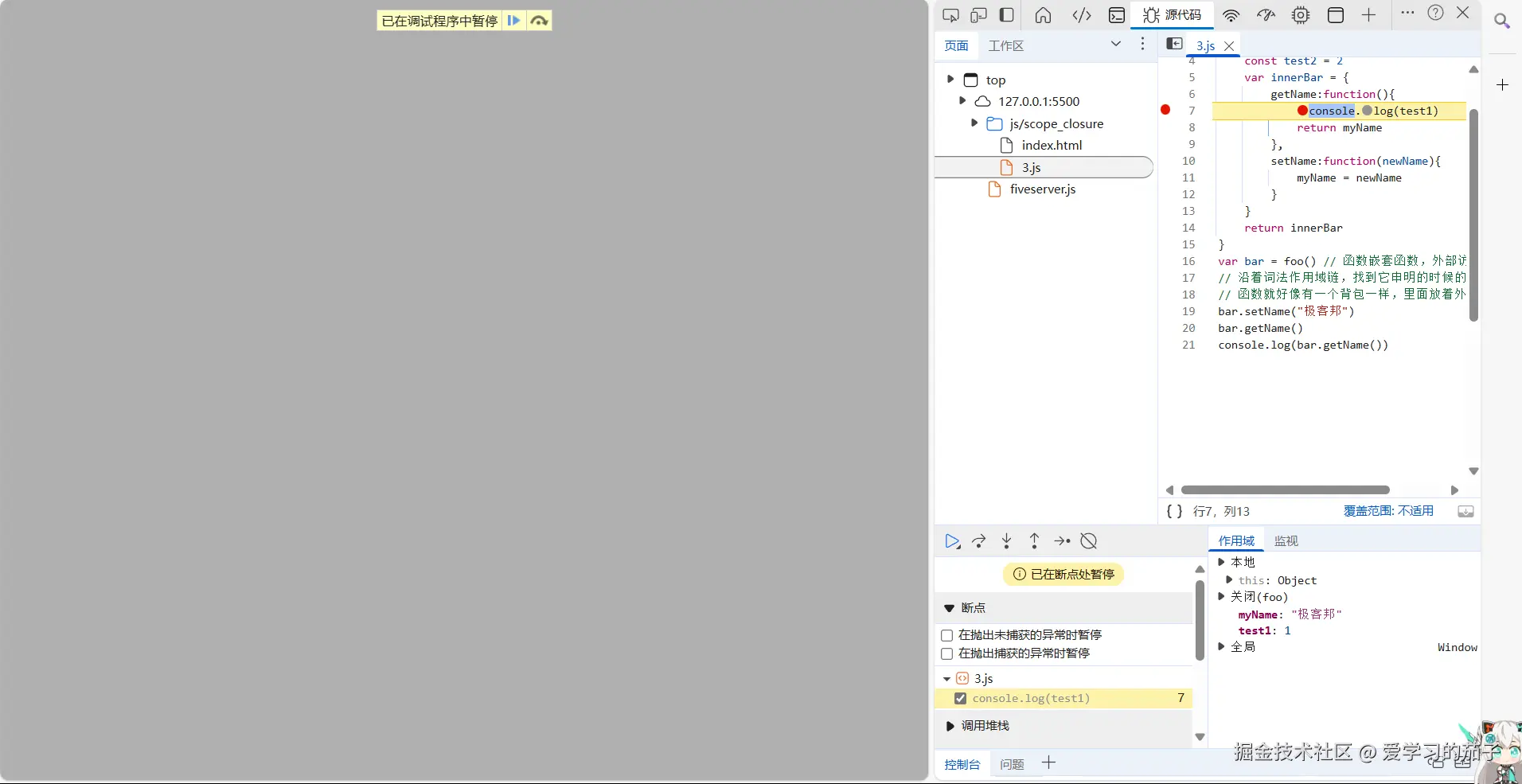Screen dimensions: 1522x784
Task: Open index.html in the file tree
Action: tap(1052, 145)
